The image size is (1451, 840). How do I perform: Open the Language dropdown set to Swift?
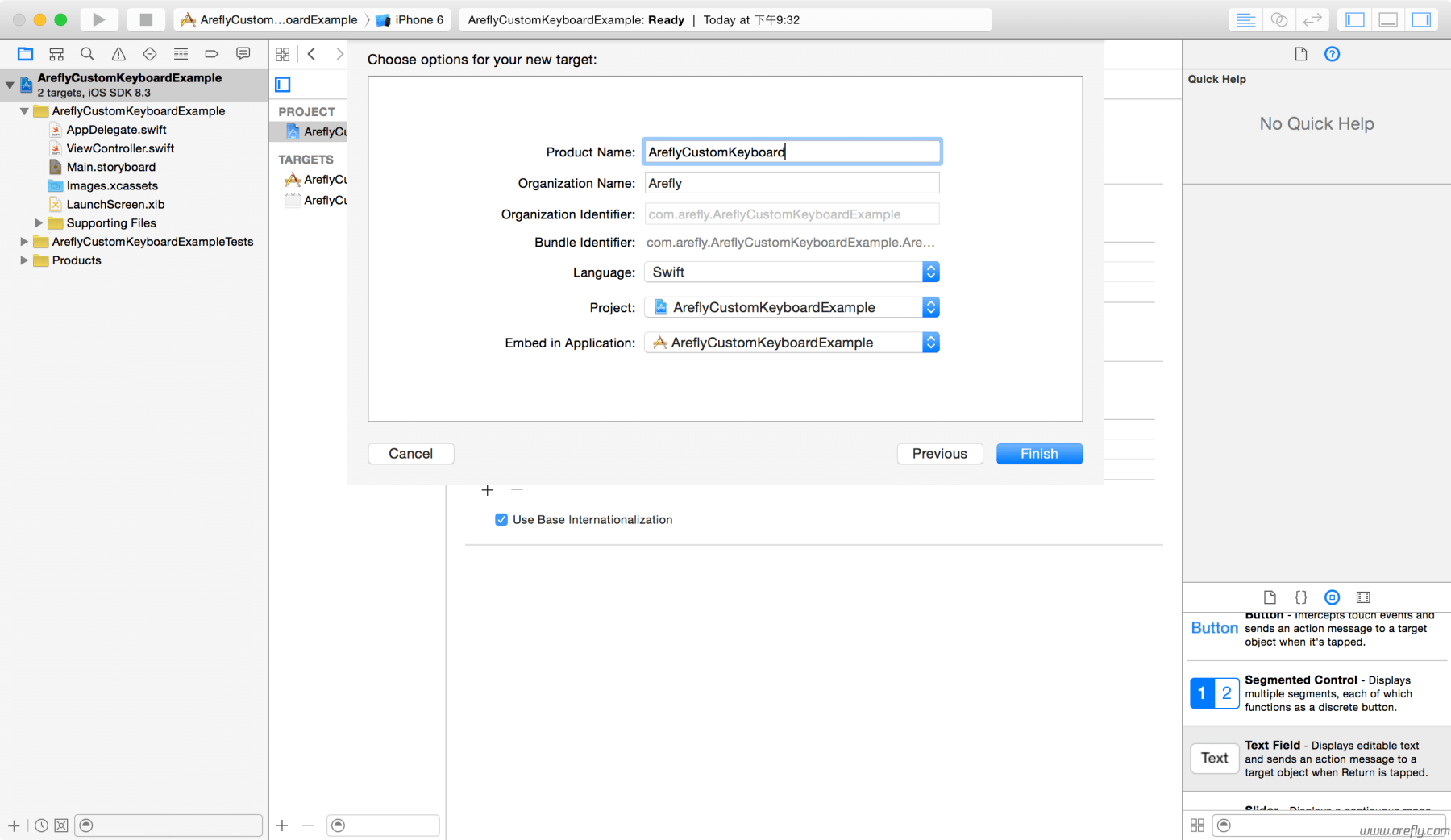tap(931, 272)
